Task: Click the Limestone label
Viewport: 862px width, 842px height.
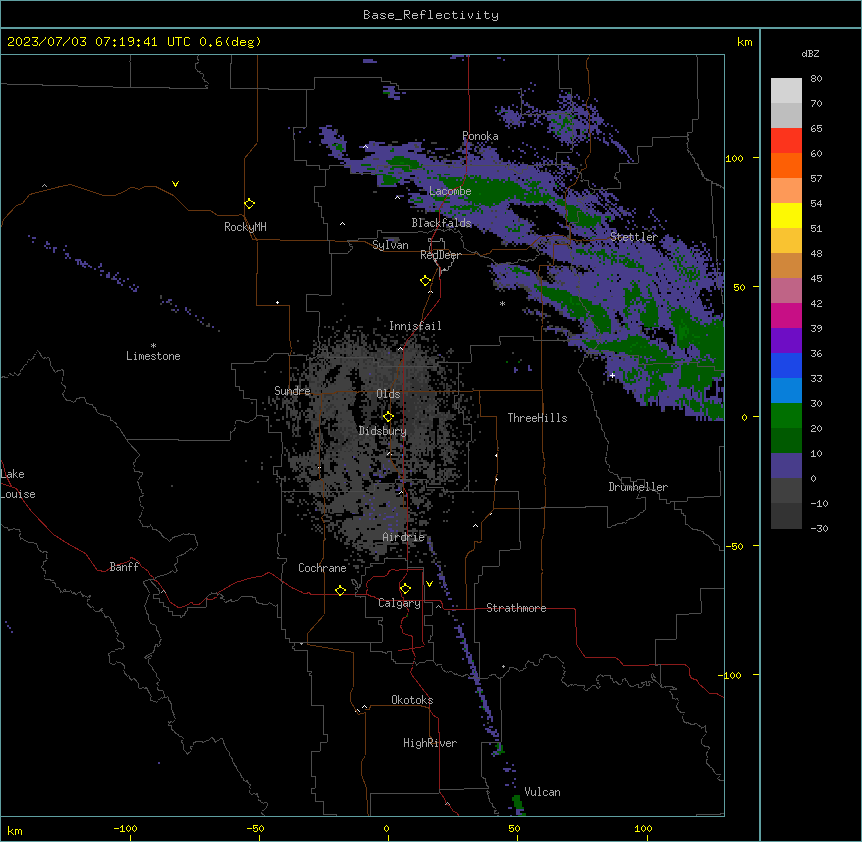Action: click(153, 356)
